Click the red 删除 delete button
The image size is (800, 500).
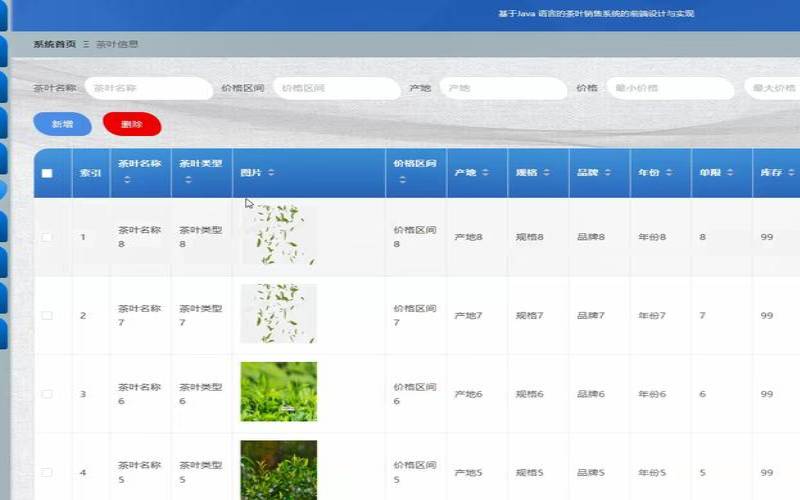coord(132,124)
